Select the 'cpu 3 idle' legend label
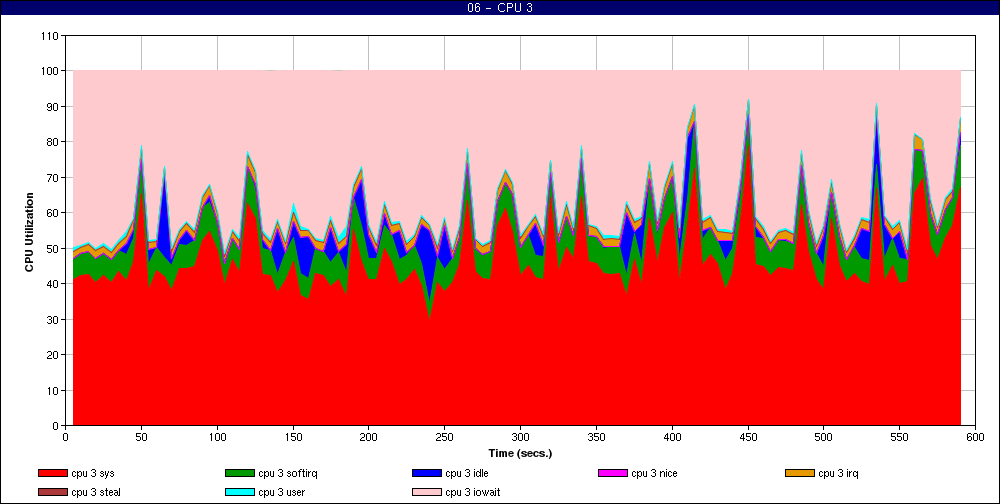This screenshot has width=1000, height=504. tap(467, 474)
